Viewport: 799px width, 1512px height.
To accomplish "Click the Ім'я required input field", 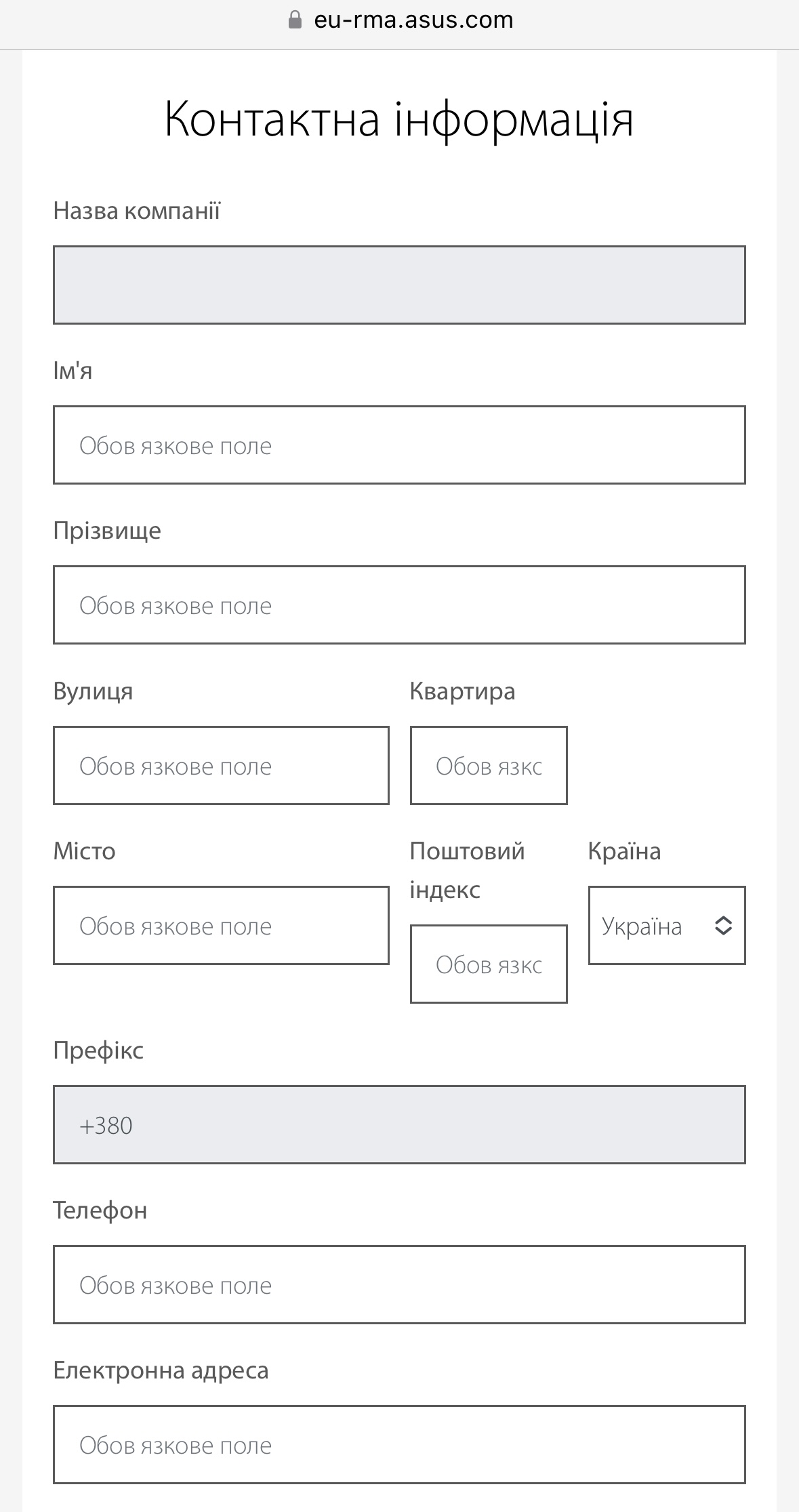I will 399,445.
